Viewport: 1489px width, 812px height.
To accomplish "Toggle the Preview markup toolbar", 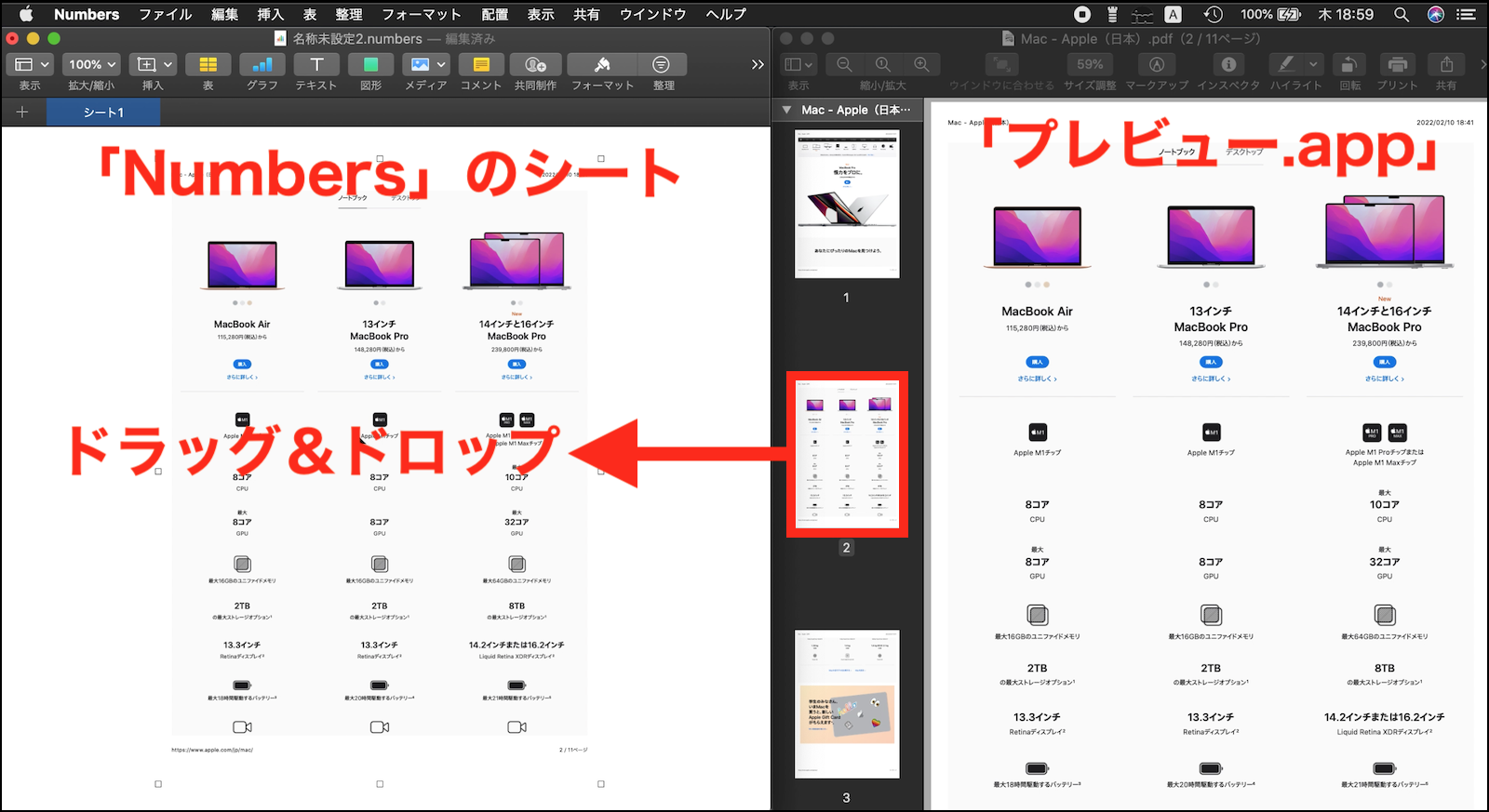I will (1156, 64).
